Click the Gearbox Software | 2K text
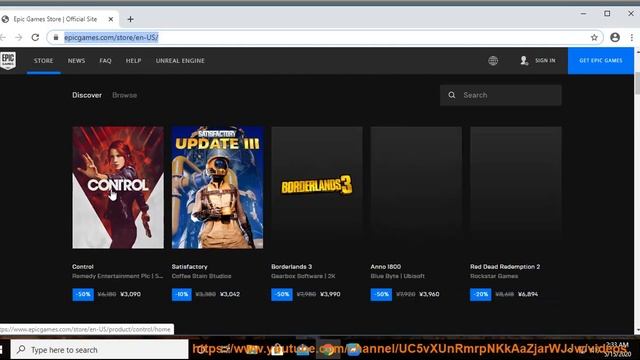 tap(303, 276)
